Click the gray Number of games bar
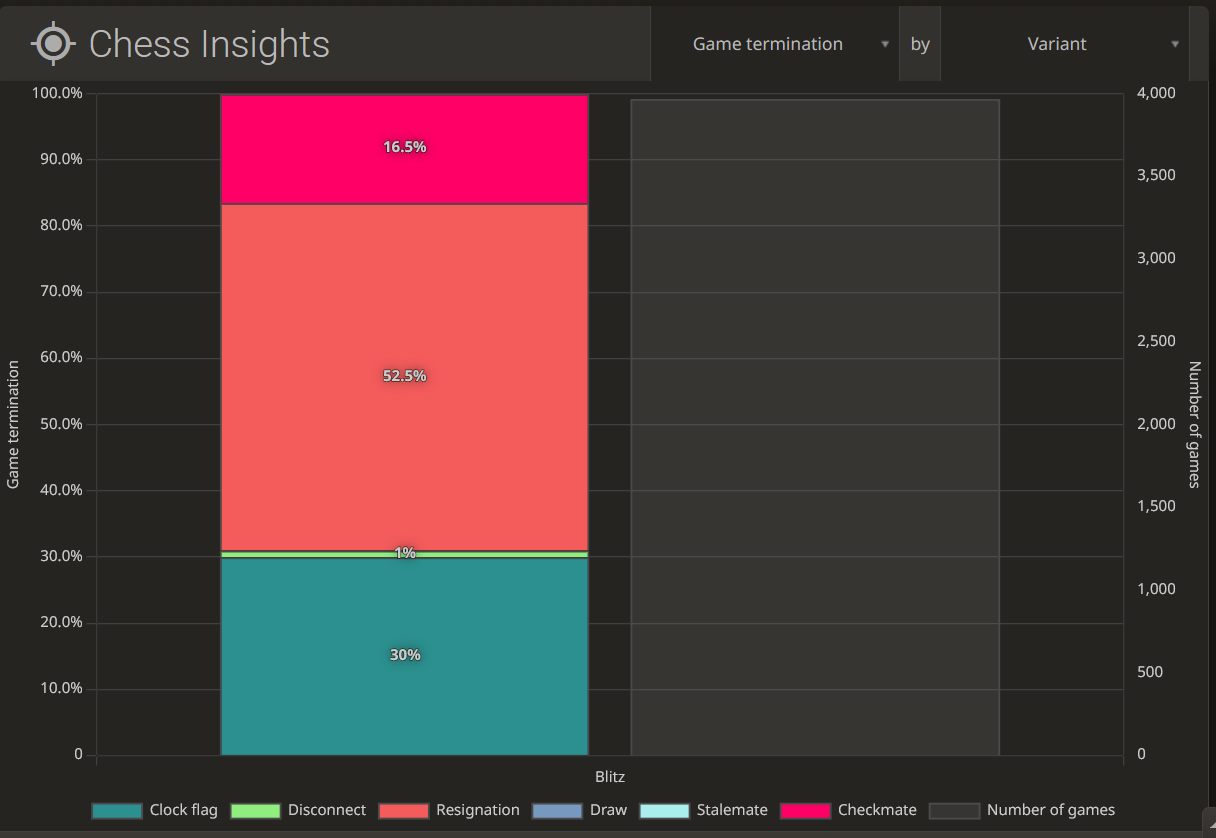Screen dimensions: 1216x838 (x=815, y=427)
